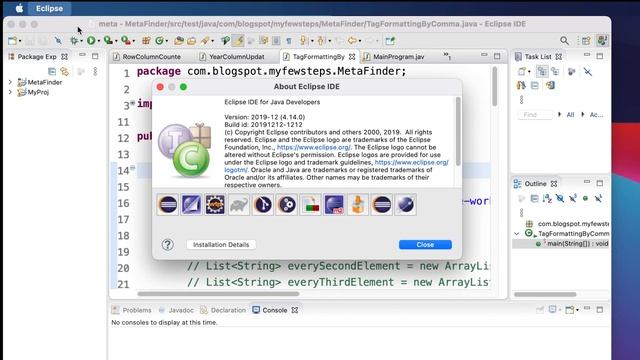
Task: Click the Pin Editor icon in toolbar
Action: pyautogui.click(x=390, y=41)
